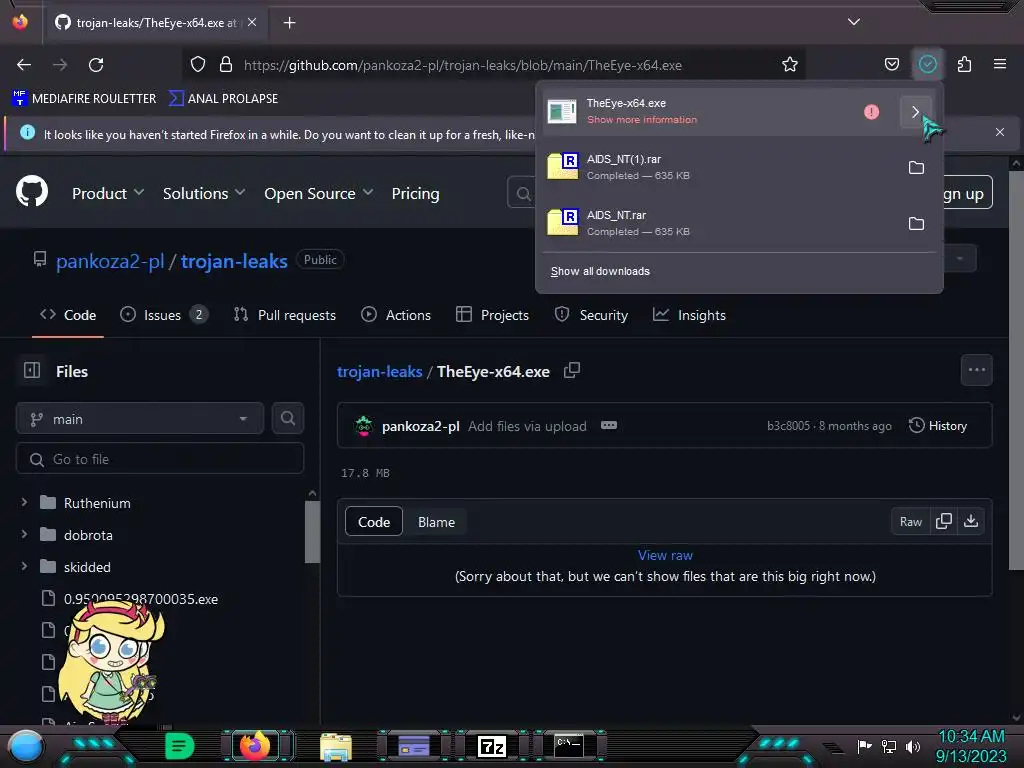
Task: Go back using the browser back arrow
Action: pos(24,65)
